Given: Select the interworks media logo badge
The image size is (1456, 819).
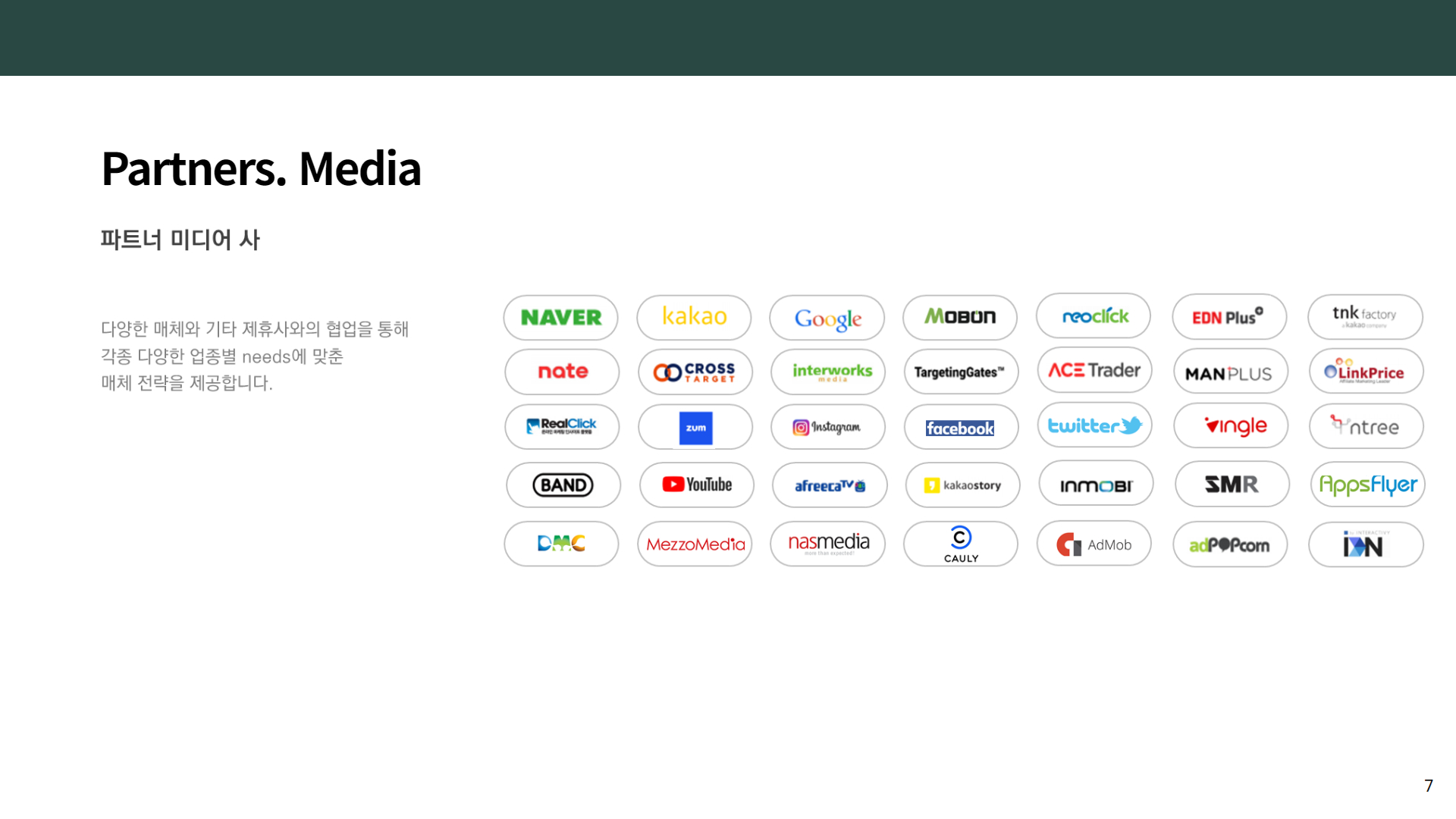Looking at the screenshot, I should coord(828,372).
